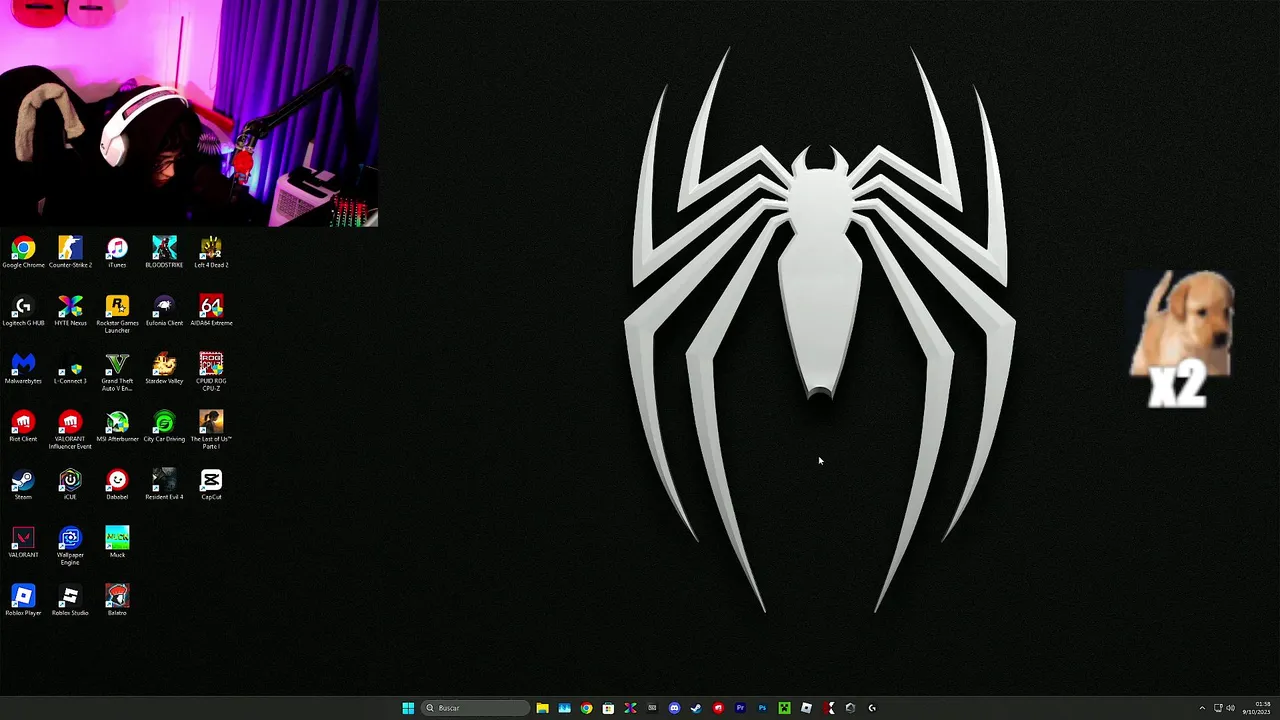Select The Last of Us Parte I icon

211,429
